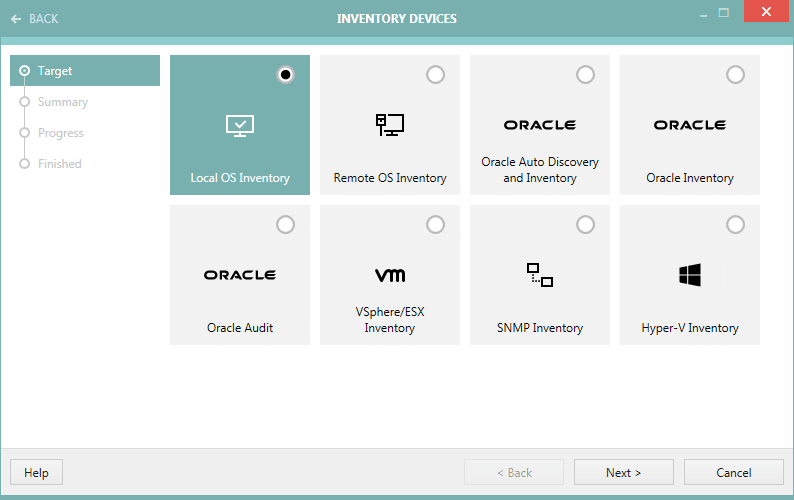Pick the VSphere/ESX Inventory radio button
This screenshot has height=500, width=794.
(x=435, y=225)
